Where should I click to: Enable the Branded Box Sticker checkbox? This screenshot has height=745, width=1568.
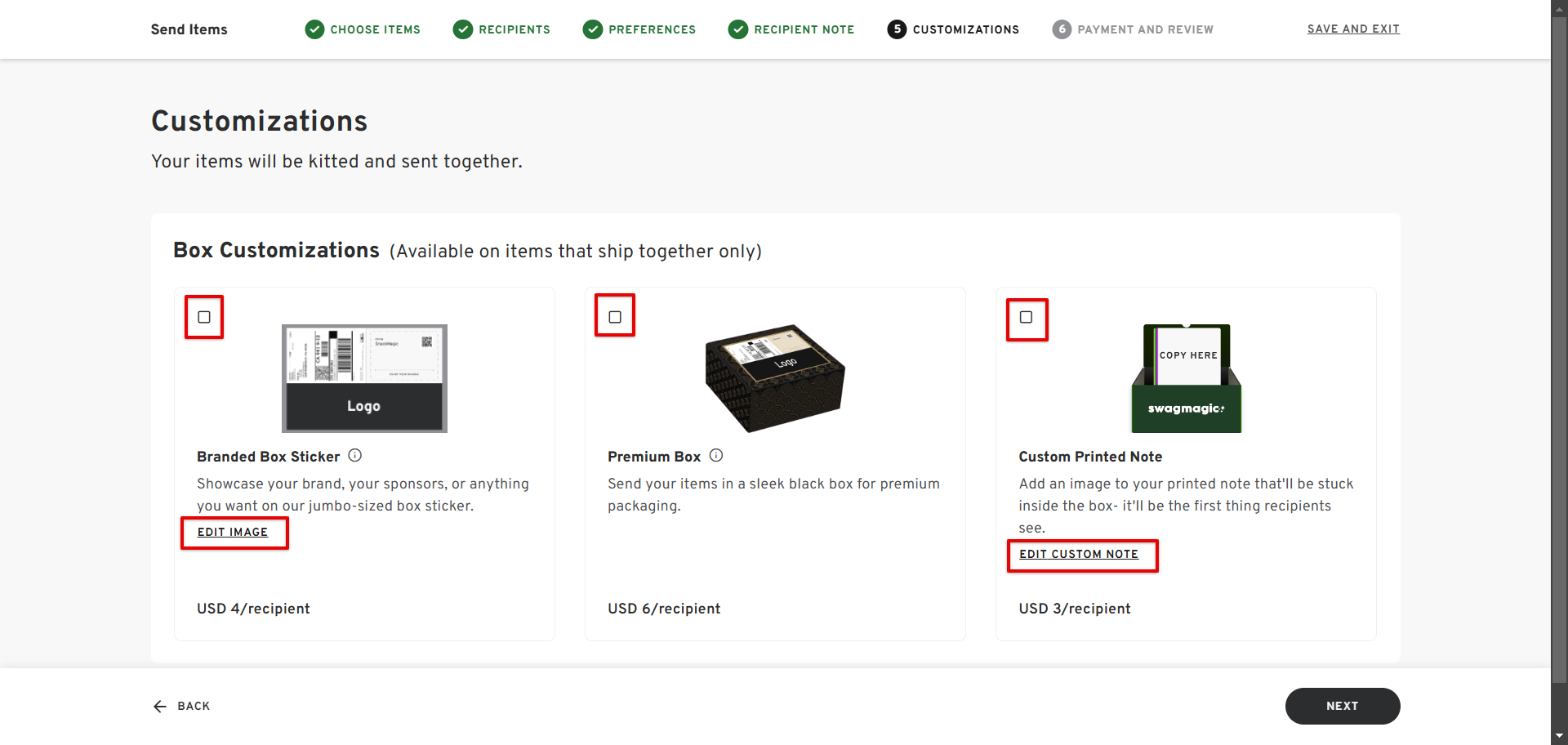[204, 317]
